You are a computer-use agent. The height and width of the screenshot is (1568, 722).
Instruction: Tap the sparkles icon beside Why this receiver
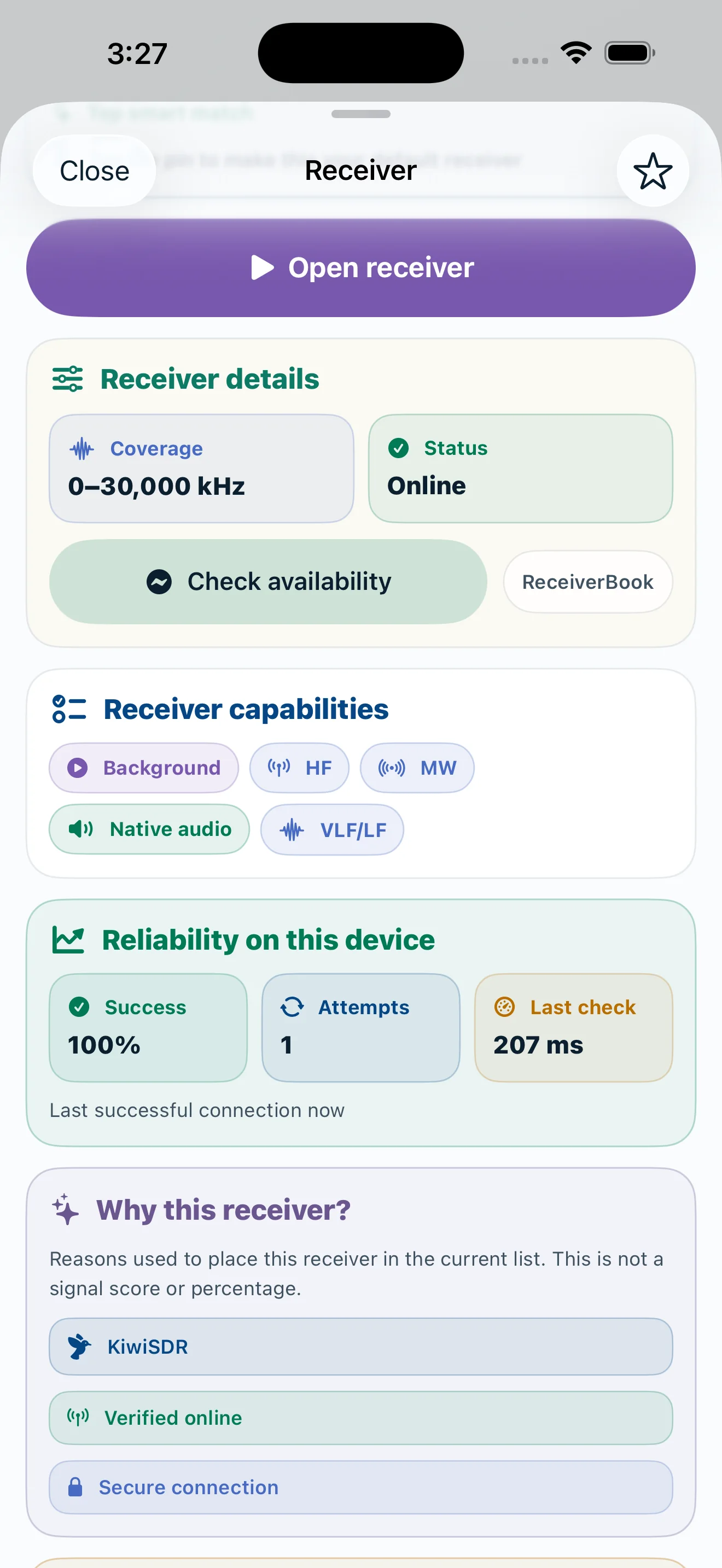coord(65,1209)
